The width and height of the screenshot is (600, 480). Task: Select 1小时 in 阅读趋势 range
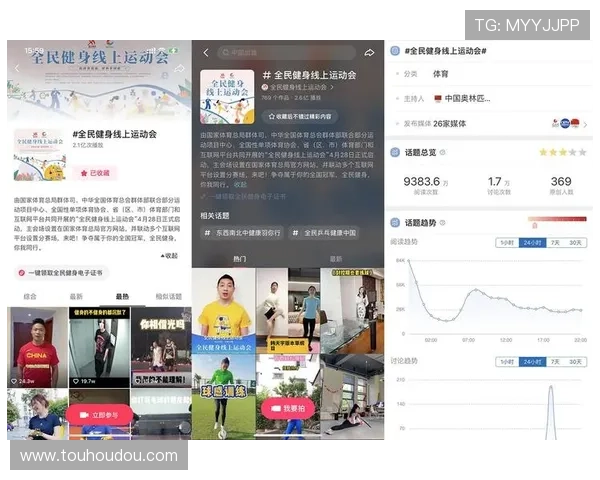click(x=507, y=243)
